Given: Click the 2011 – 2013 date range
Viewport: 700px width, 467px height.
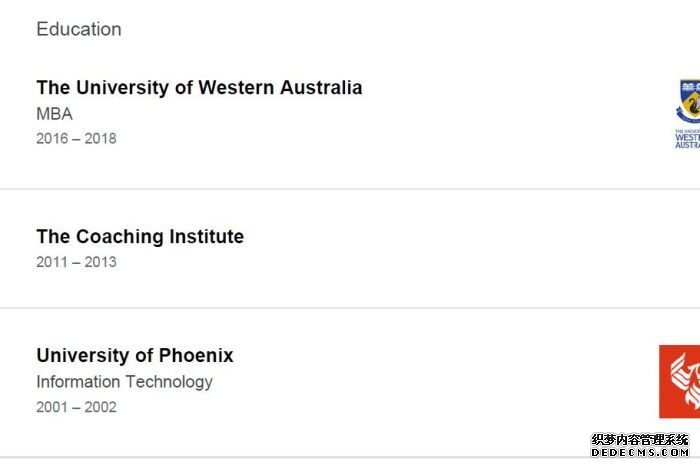Looking at the screenshot, I should pyautogui.click(x=76, y=262).
